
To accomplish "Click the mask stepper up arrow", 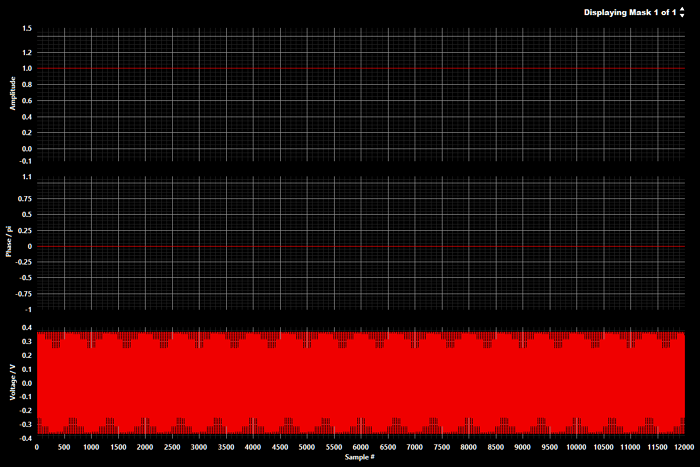I will (x=683, y=9).
